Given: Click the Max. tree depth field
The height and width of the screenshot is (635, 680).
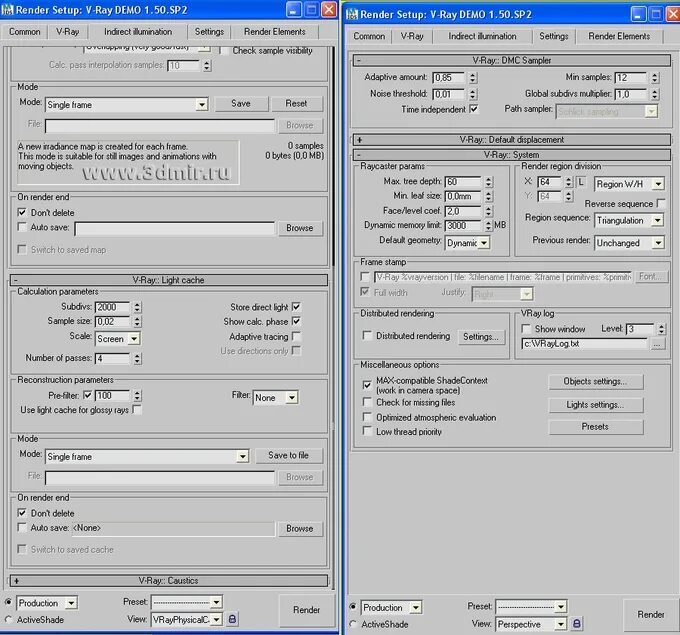Looking at the screenshot, I should pyautogui.click(x=463, y=181).
